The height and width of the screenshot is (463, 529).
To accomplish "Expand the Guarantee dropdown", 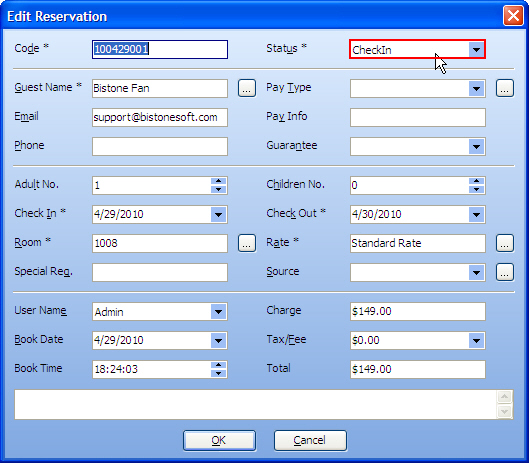I will [x=476, y=147].
